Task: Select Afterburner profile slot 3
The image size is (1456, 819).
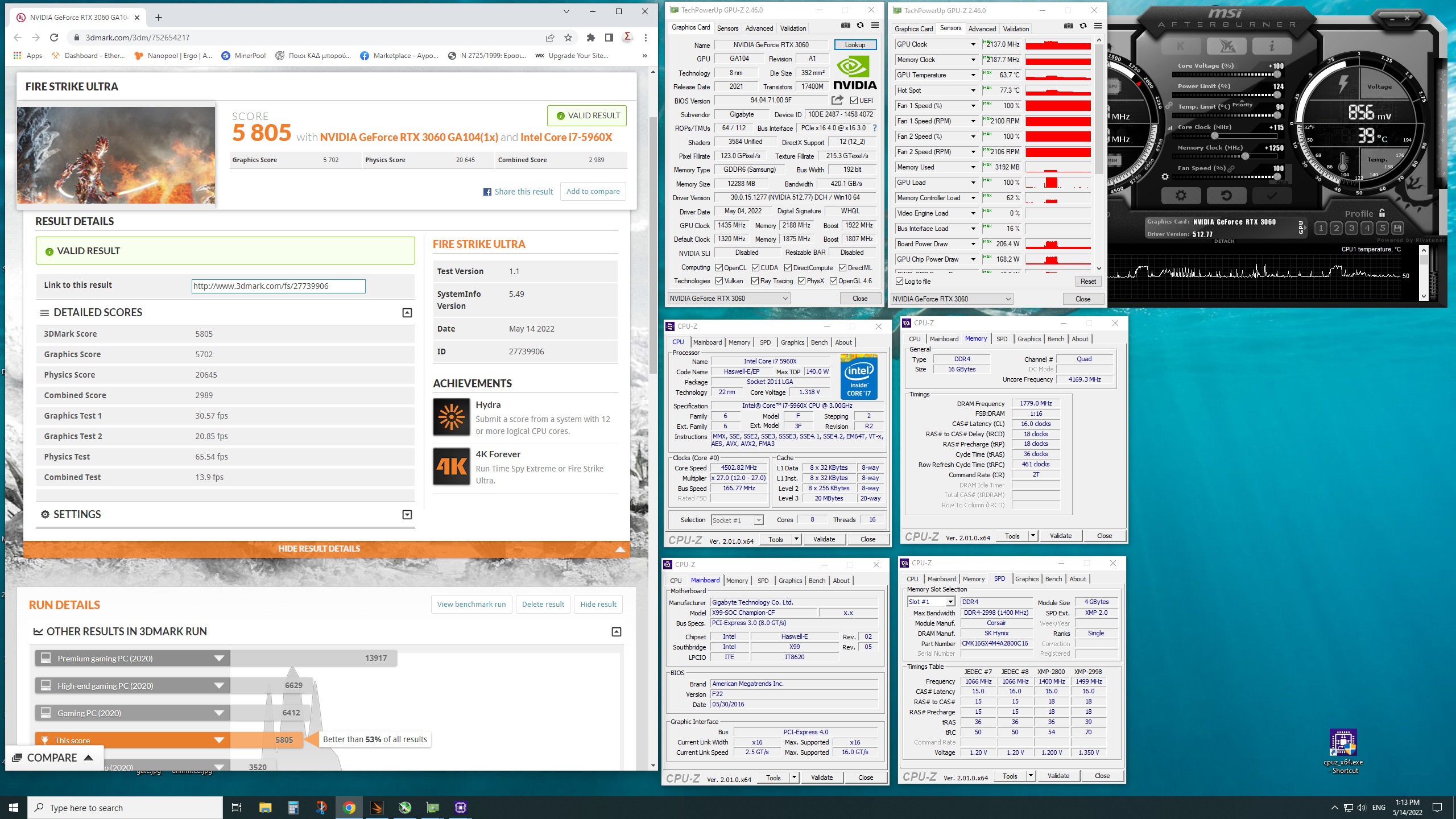Action: [x=1351, y=228]
